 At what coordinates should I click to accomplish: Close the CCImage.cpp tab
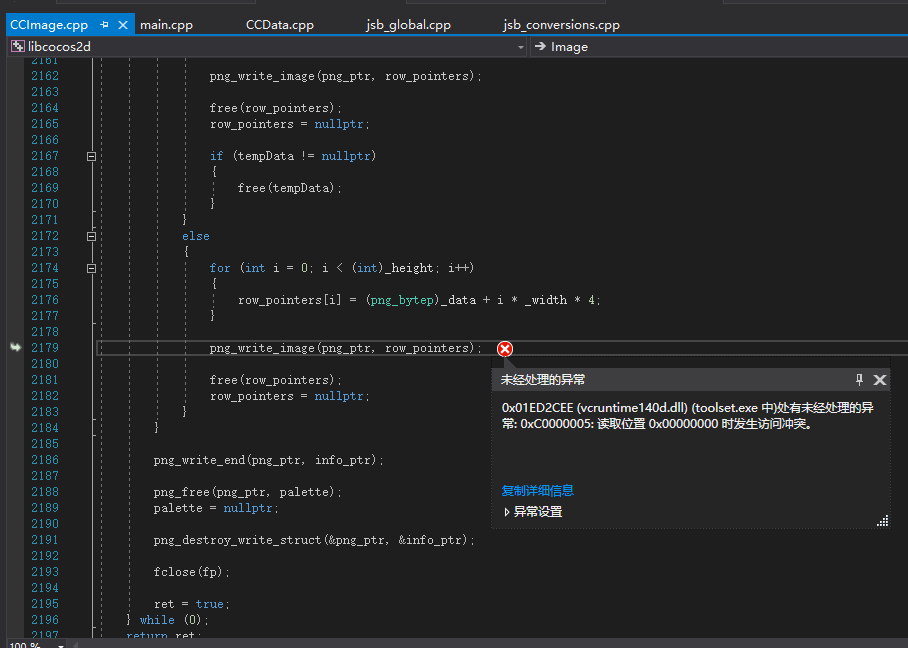(x=123, y=25)
